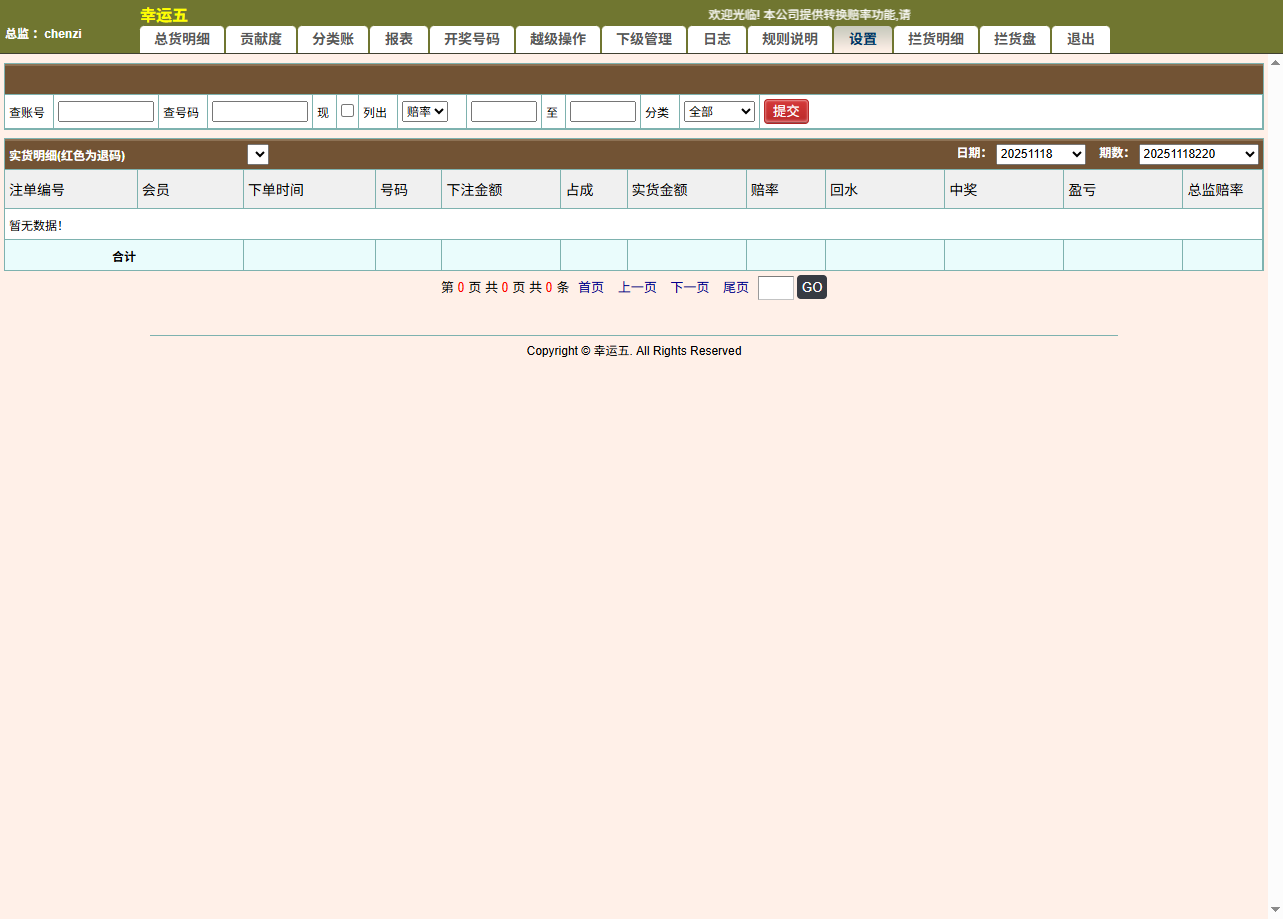Open the 拦货明细 tab
The image size is (1283, 919).
[x=935, y=39]
